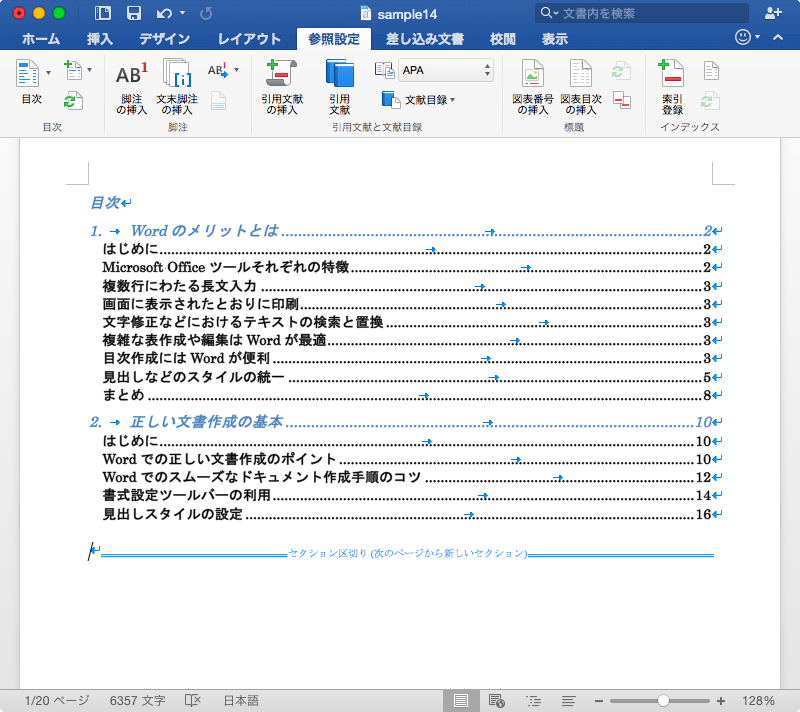Viewport: 800px width, 712px height.
Task: Click TOC entry 正しい文書作成の基本
Action: [406, 422]
